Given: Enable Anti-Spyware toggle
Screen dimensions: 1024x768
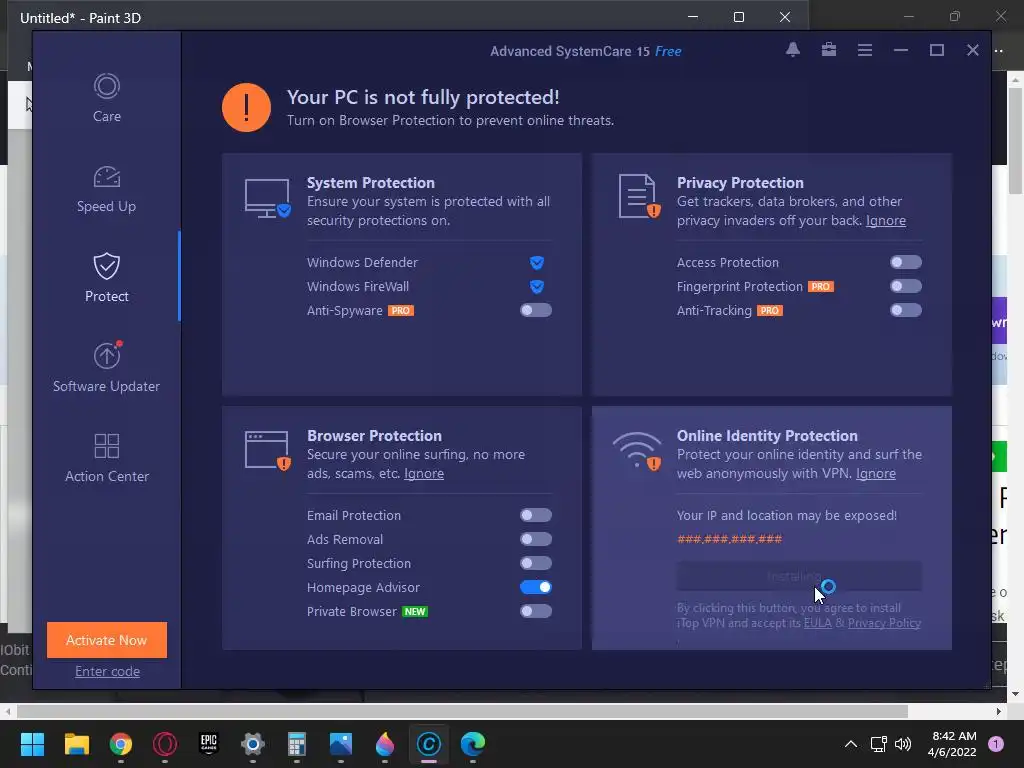Looking at the screenshot, I should [x=536, y=310].
